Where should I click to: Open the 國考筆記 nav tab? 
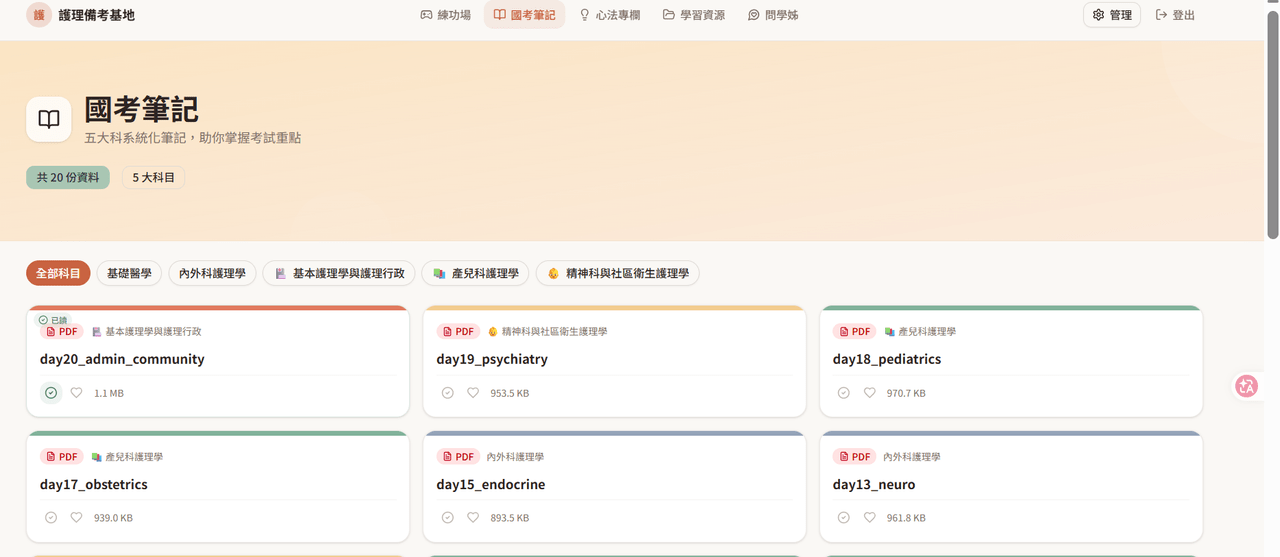coord(524,15)
